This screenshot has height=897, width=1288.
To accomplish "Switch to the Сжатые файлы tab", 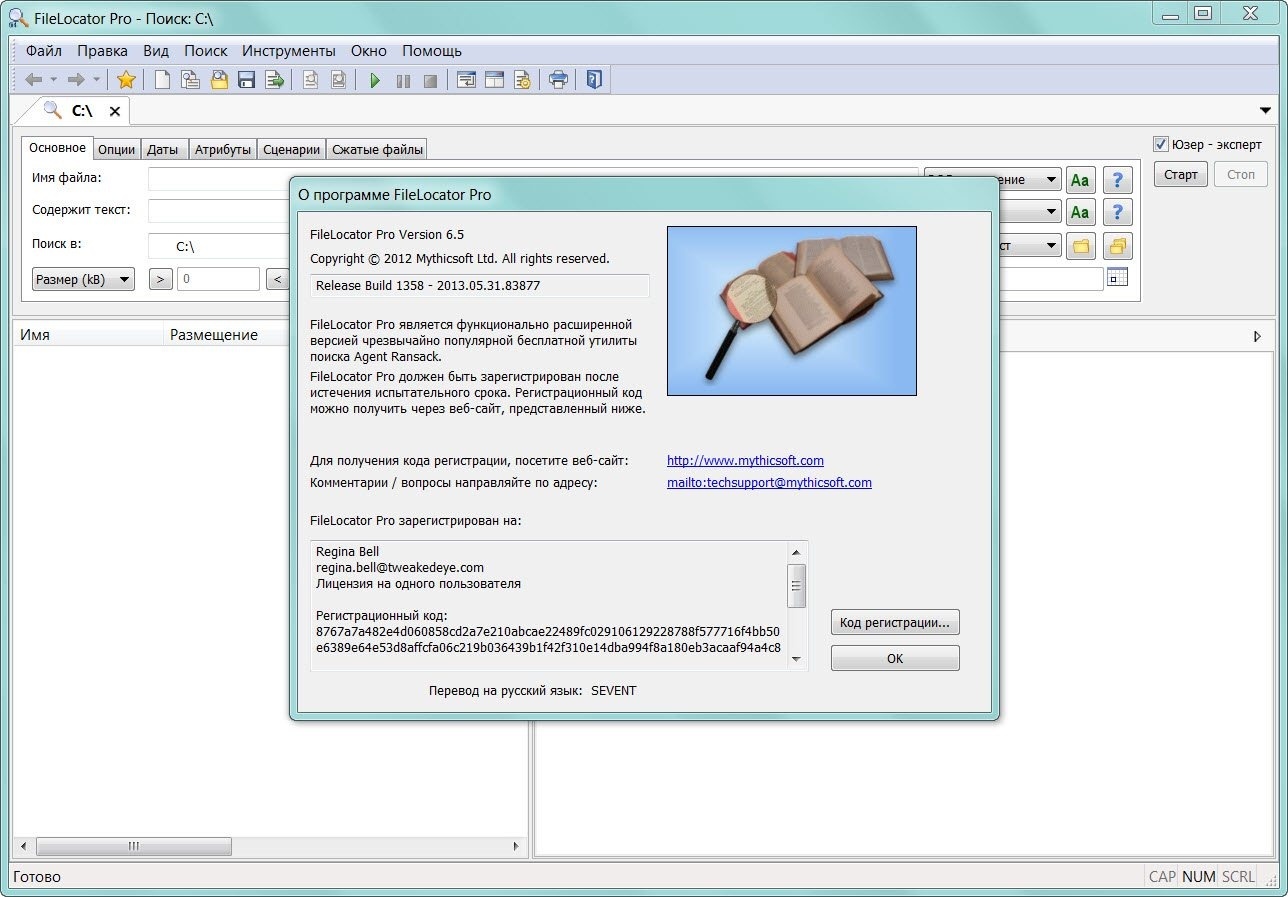I will [x=378, y=149].
